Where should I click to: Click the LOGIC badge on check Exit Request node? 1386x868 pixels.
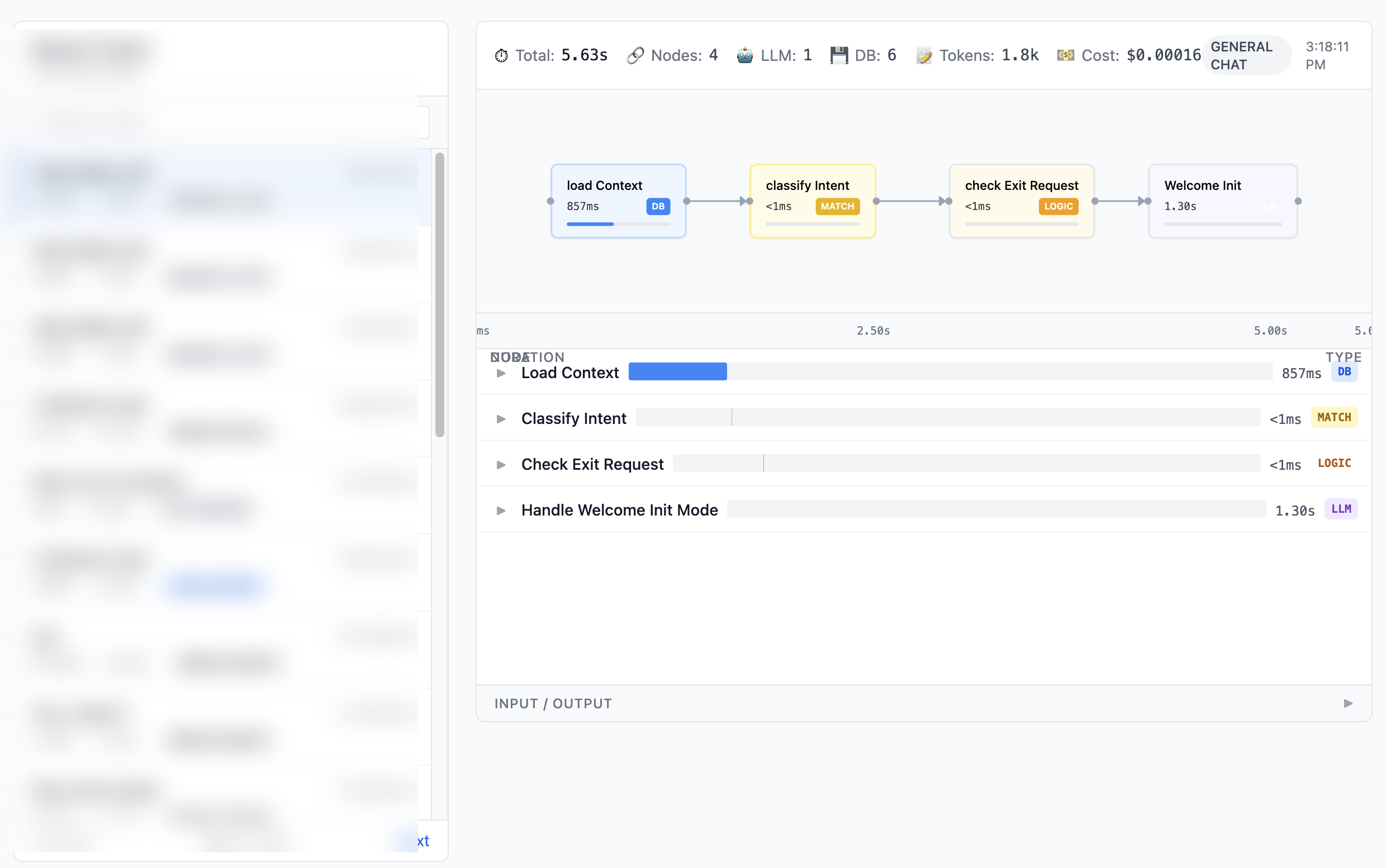pos(1059,206)
